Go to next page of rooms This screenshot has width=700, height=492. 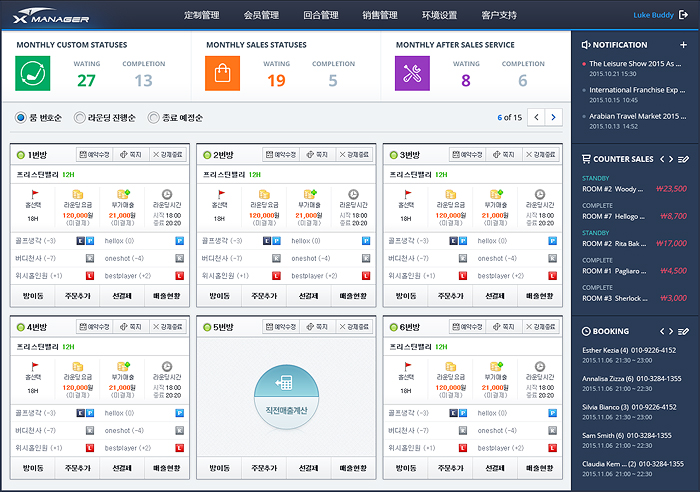[554, 117]
